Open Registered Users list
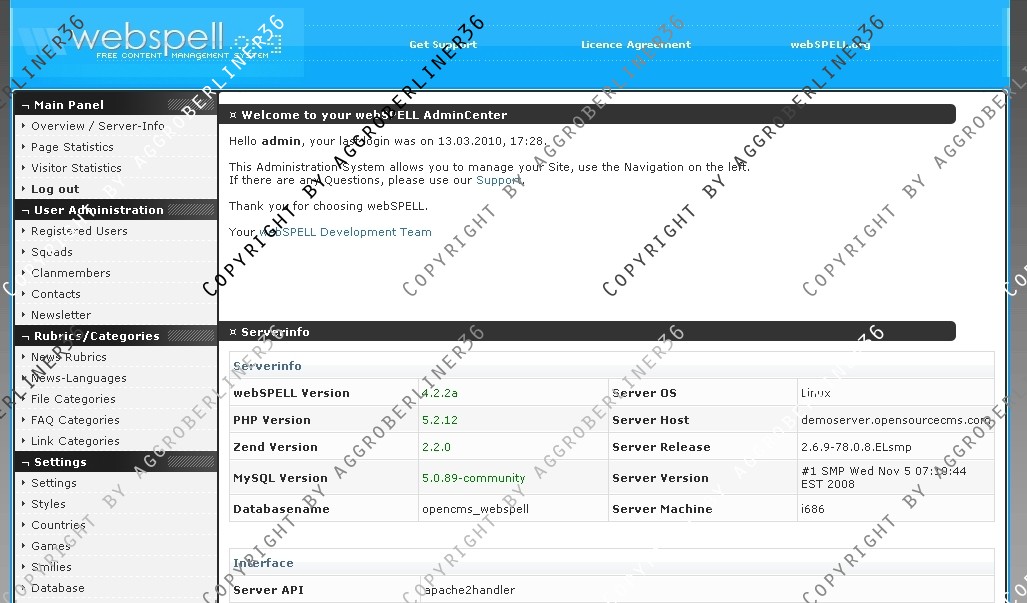The width and height of the screenshot is (1027, 603). pyautogui.click(x=79, y=231)
